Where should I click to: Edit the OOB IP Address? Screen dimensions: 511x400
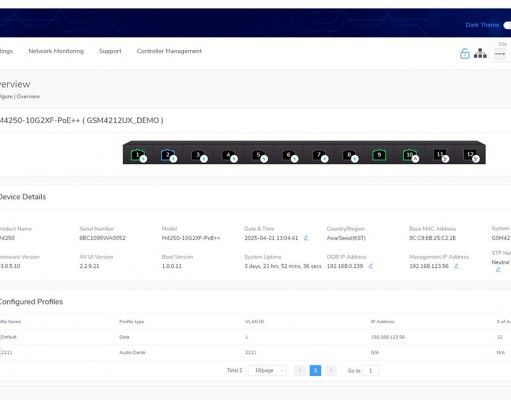coord(371,266)
